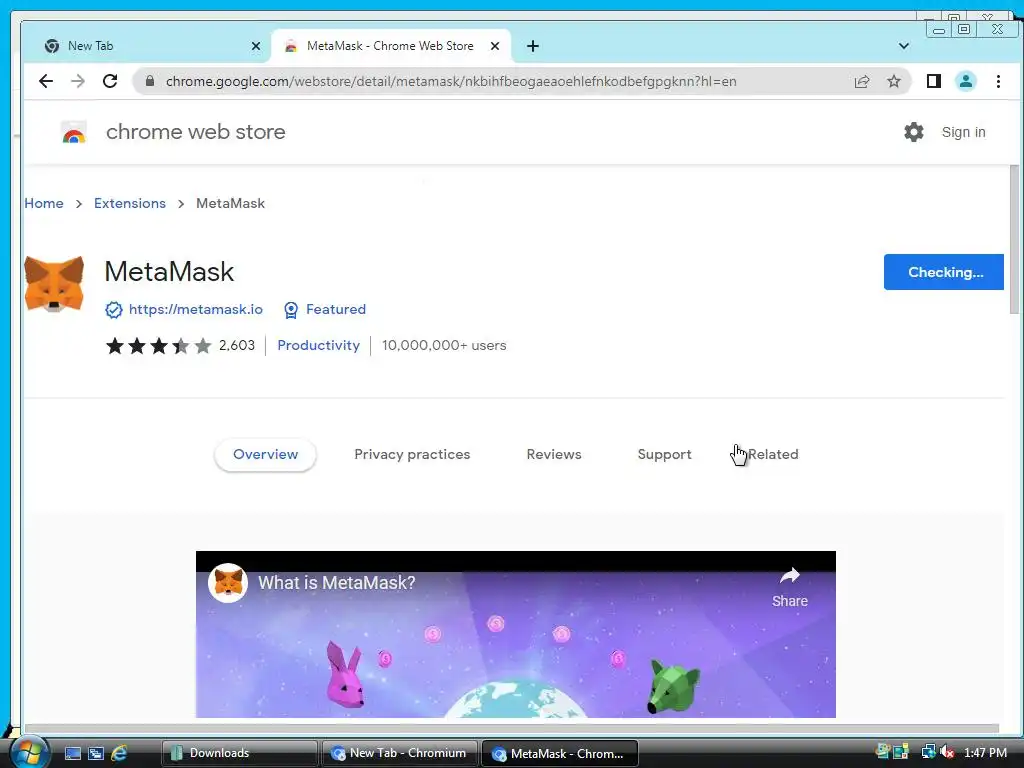Image resolution: width=1024 pixels, height=768 pixels.
Task: Click the MetaMask title heading
Action: pos(169,272)
